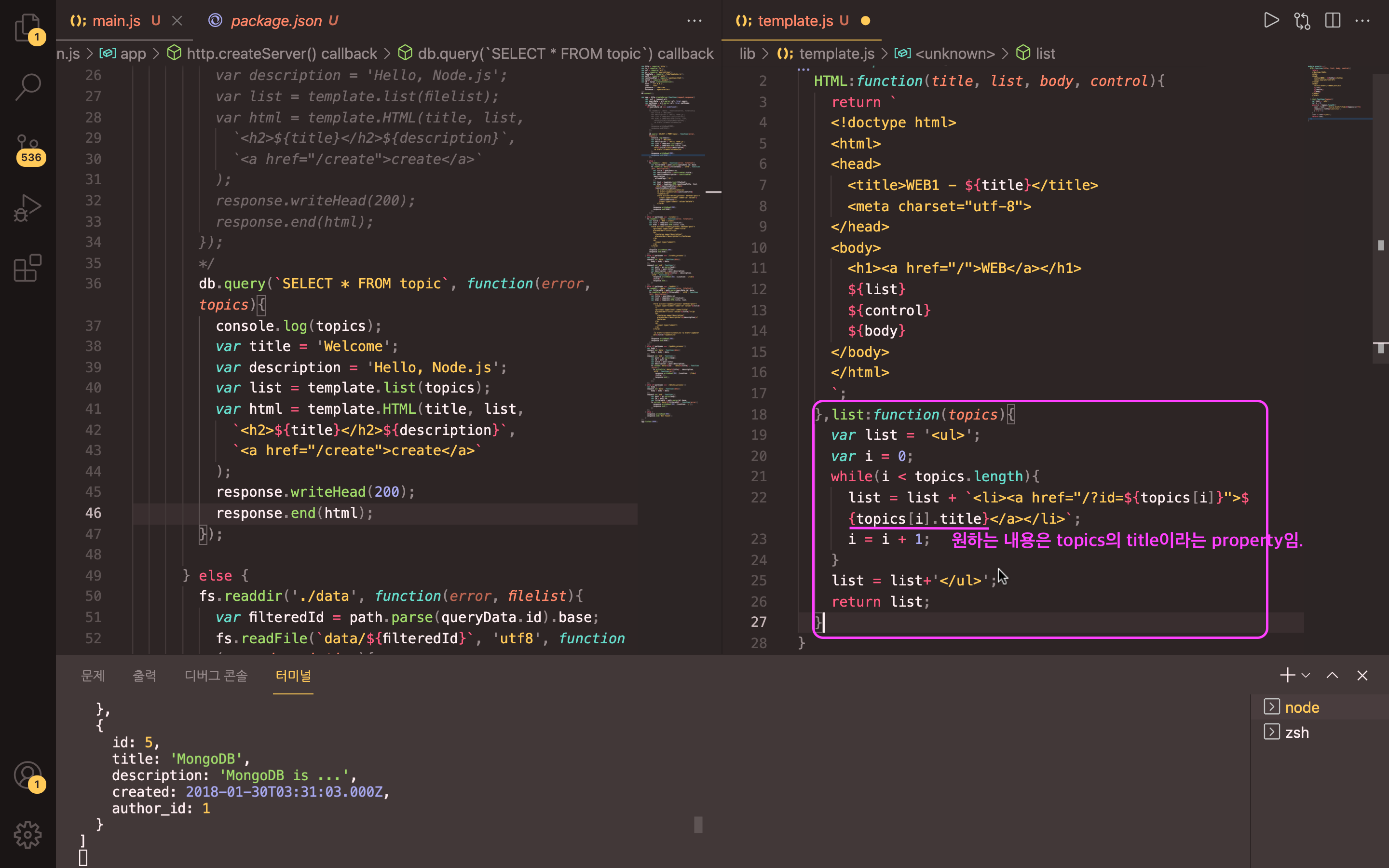Click http.createServer() callback breadcrumb
This screenshot has width=1389, height=868.
[281, 54]
